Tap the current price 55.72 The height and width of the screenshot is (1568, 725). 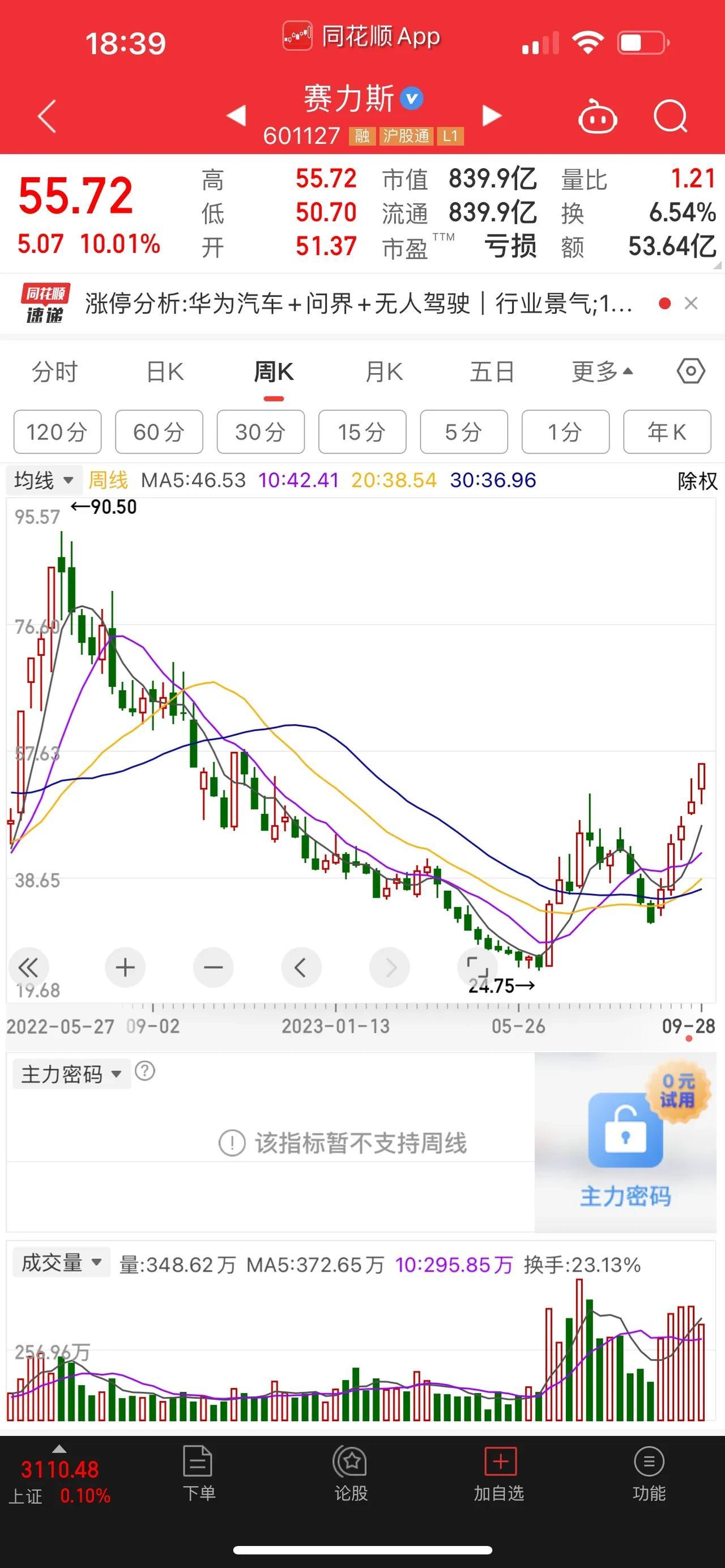point(75,196)
